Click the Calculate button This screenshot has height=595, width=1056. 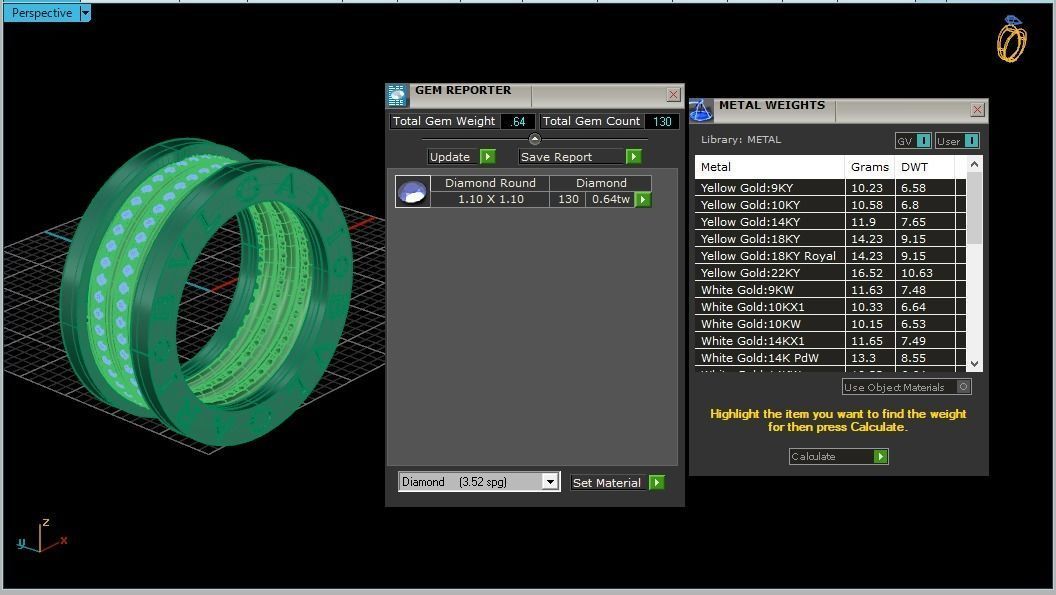click(x=838, y=456)
